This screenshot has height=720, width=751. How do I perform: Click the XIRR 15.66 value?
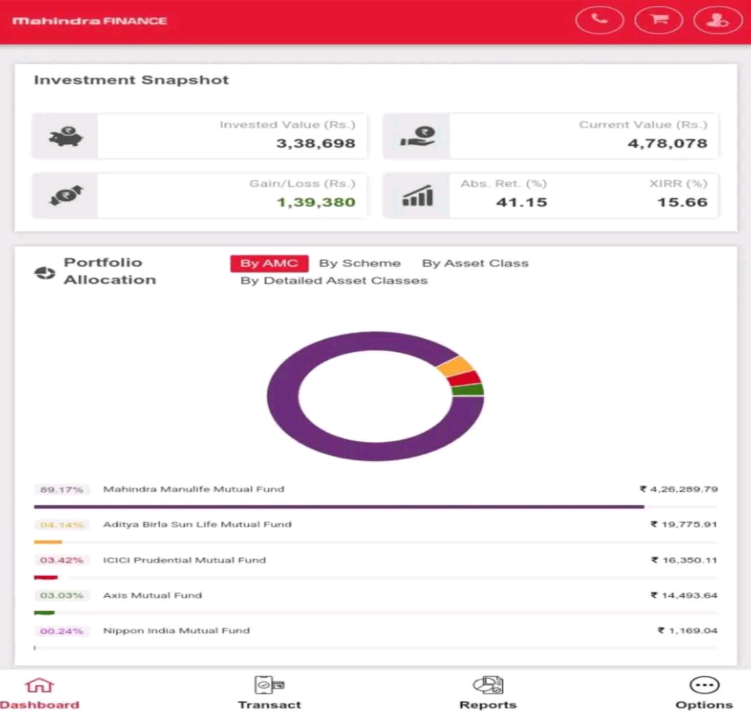coord(682,202)
